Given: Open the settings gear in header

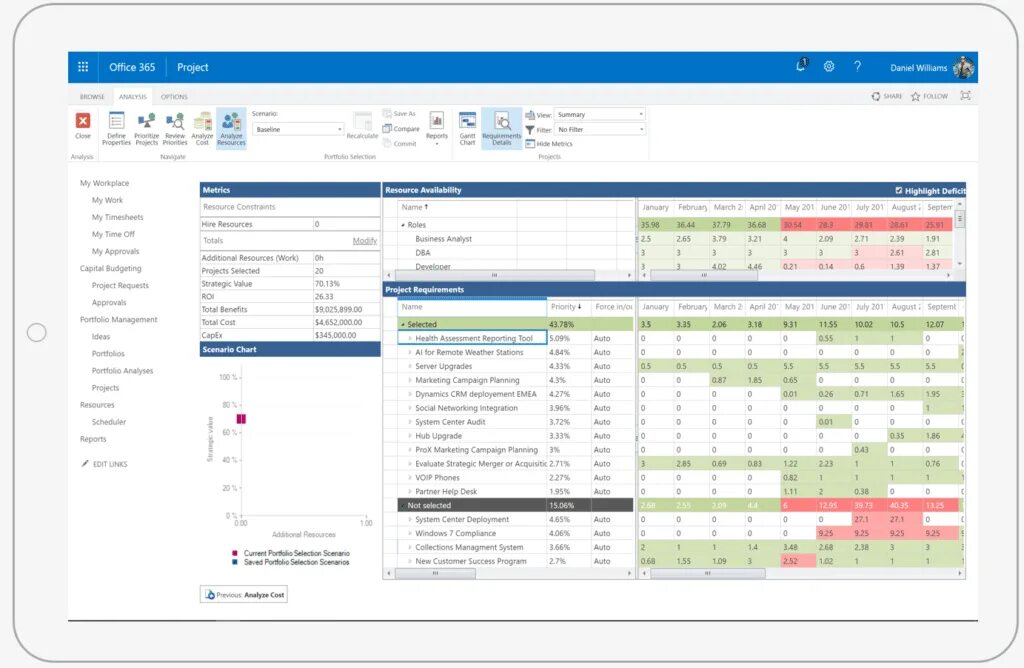Looking at the screenshot, I should [829, 67].
